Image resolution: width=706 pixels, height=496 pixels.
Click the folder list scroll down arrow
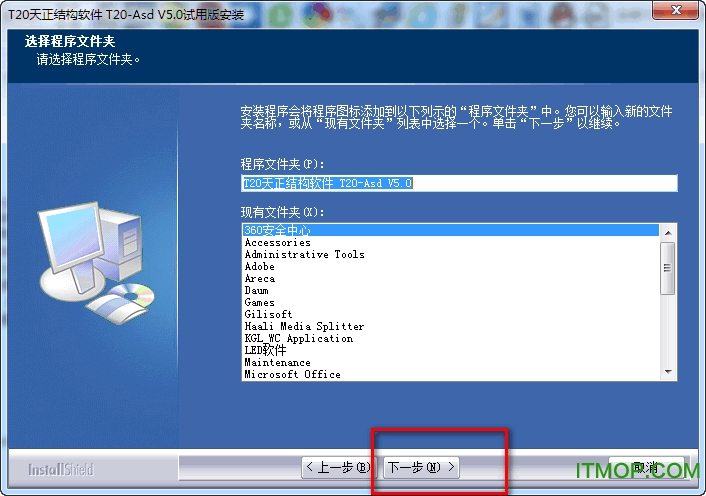click(668, 372)
